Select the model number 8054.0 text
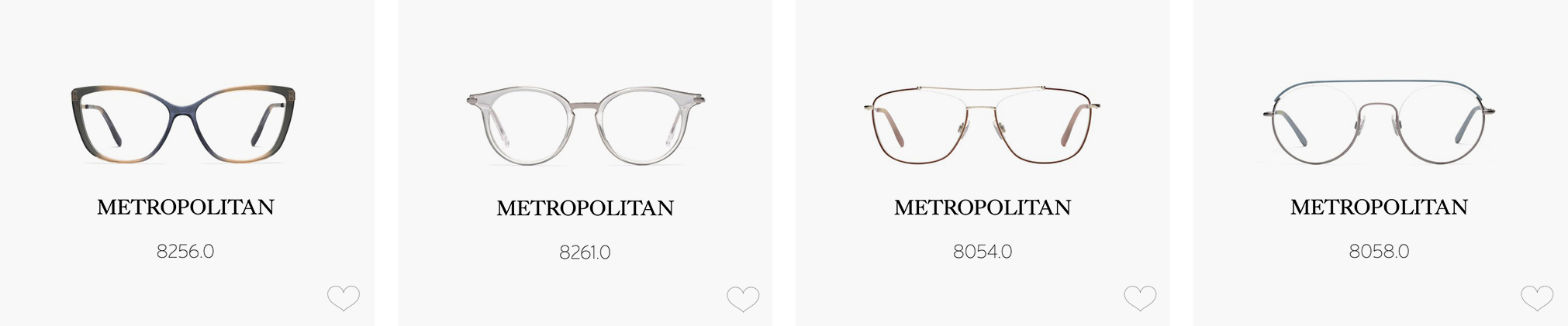 983,252
